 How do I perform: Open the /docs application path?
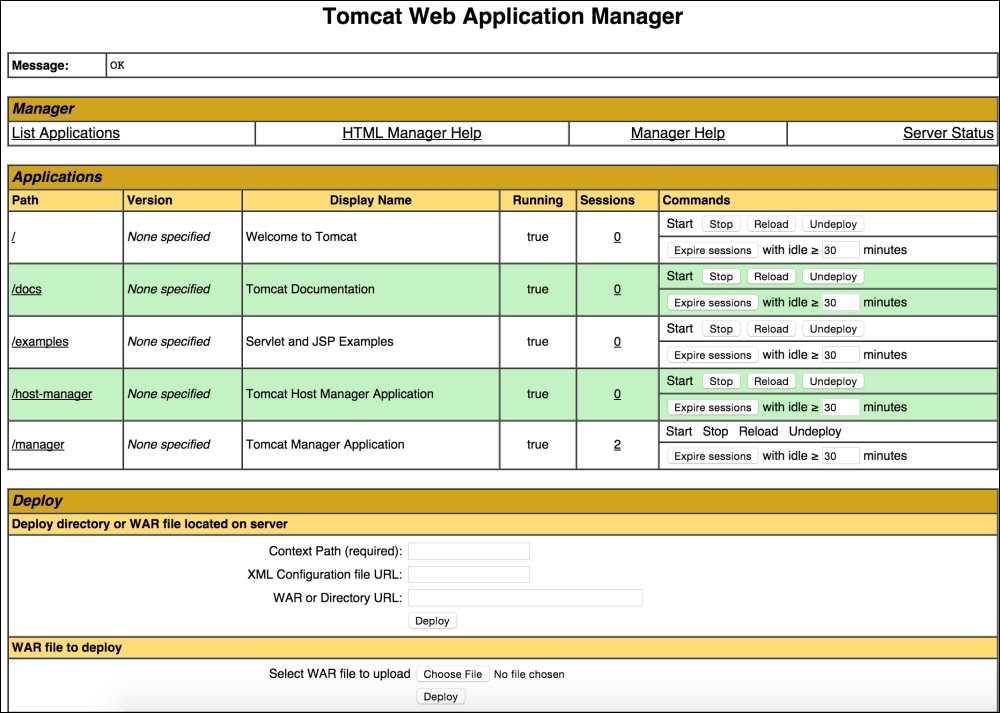[27, 289]
